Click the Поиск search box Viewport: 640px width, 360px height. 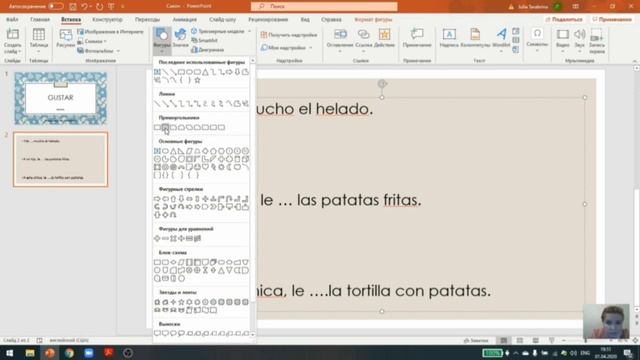click(x=324, y=7)
